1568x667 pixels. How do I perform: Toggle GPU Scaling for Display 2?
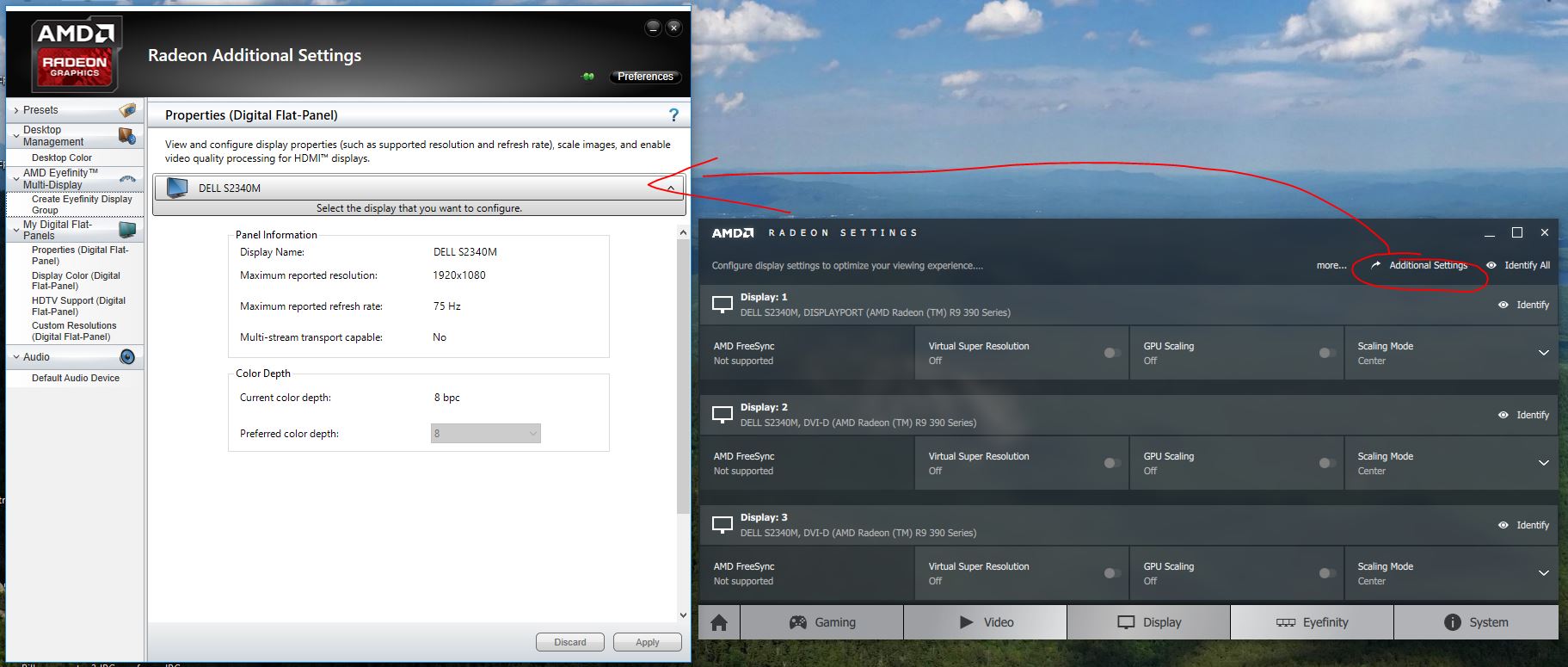click(1327, 463)
